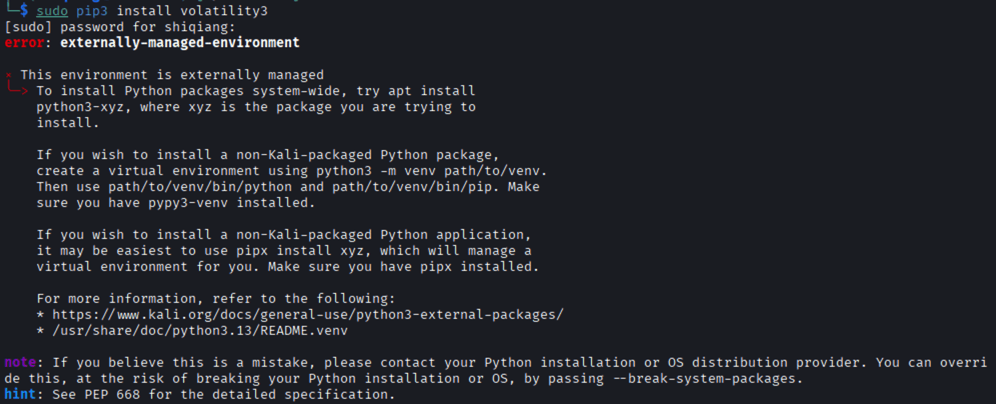Click the red 'error:' label
The height and width of the screenshot is (404, 996).
click(28, 44)
